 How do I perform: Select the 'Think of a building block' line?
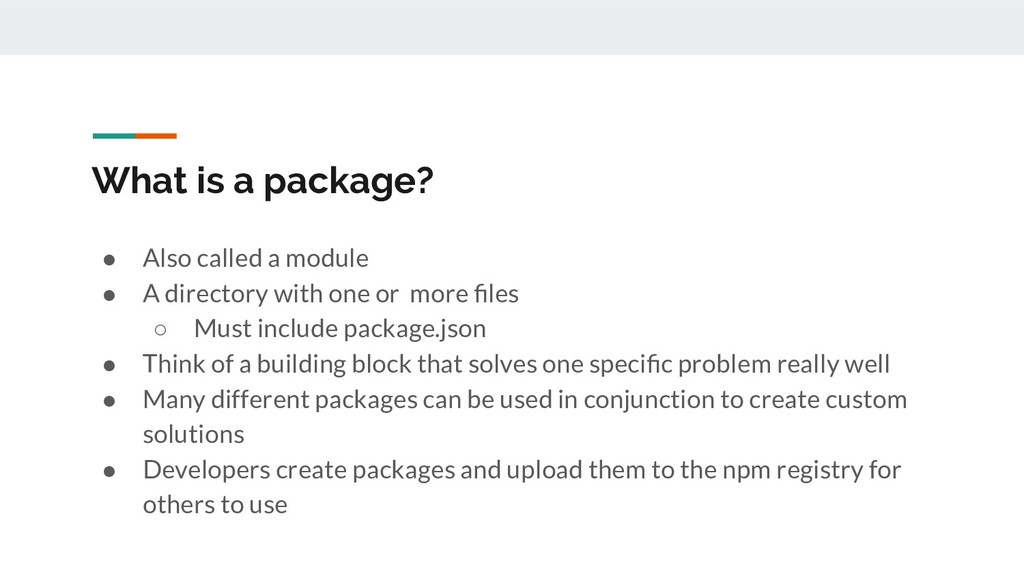[516, 364]
